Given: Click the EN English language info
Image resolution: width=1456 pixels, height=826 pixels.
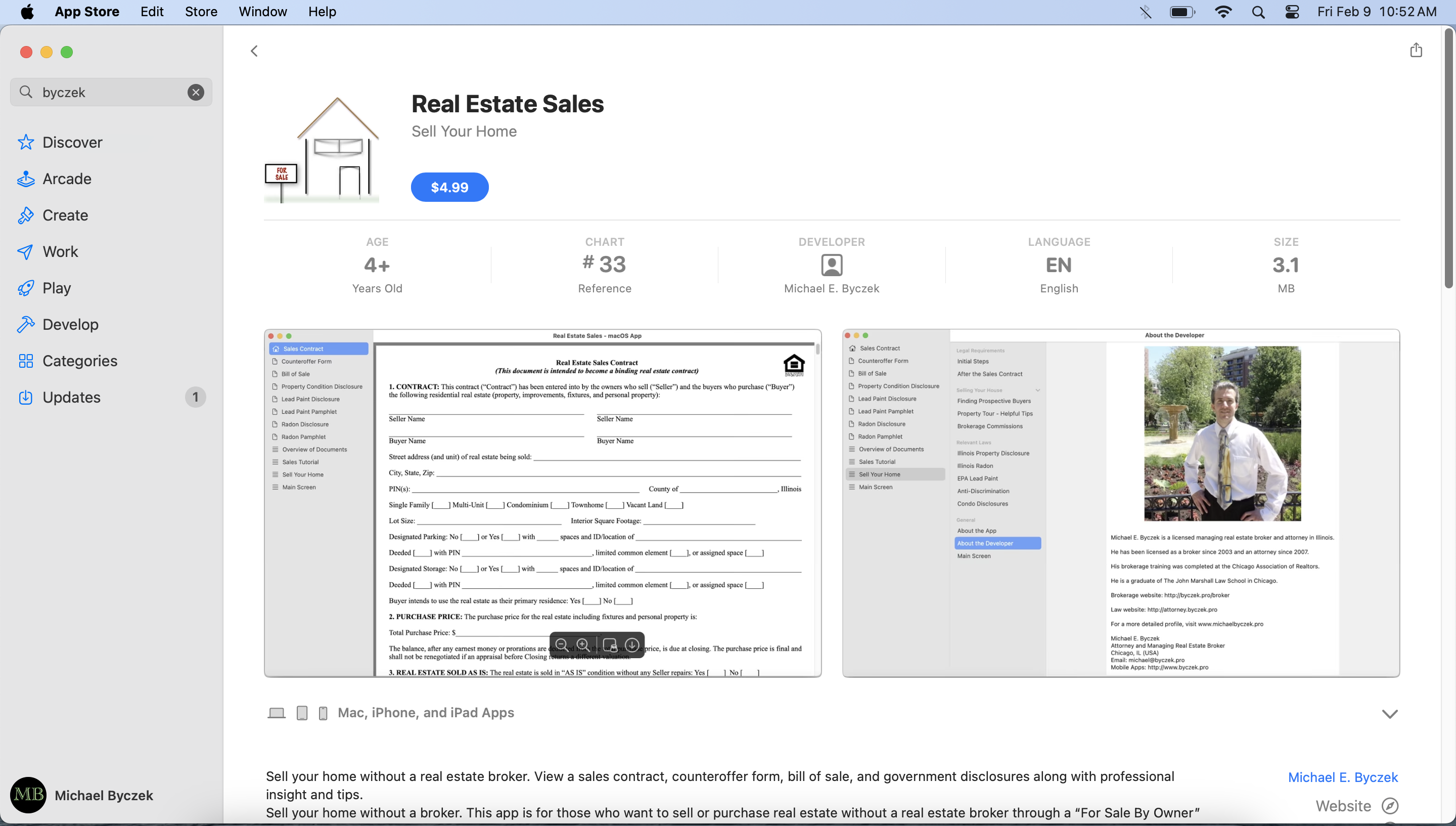Looking at the screenshot, I should pos(1059,265).
